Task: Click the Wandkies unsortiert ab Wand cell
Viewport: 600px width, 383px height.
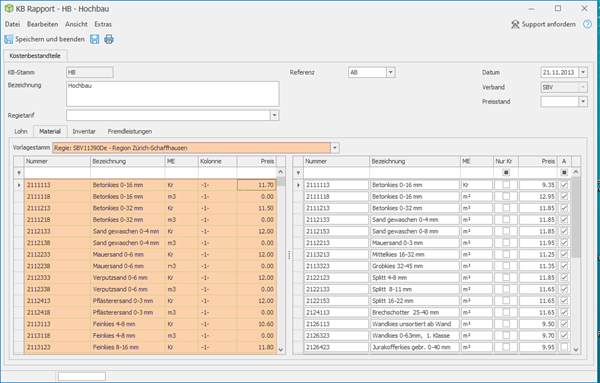Action: click(415, 324)
